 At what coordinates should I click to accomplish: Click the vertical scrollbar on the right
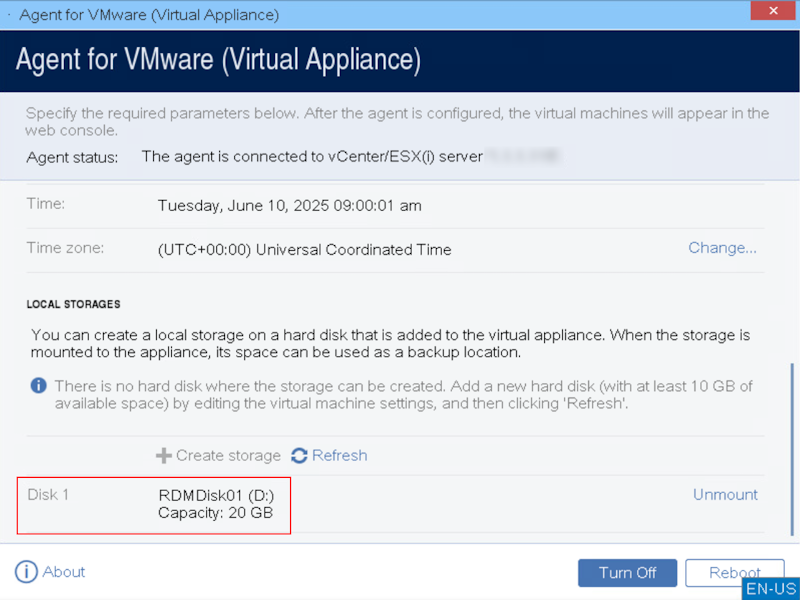(x=792, y=449)
